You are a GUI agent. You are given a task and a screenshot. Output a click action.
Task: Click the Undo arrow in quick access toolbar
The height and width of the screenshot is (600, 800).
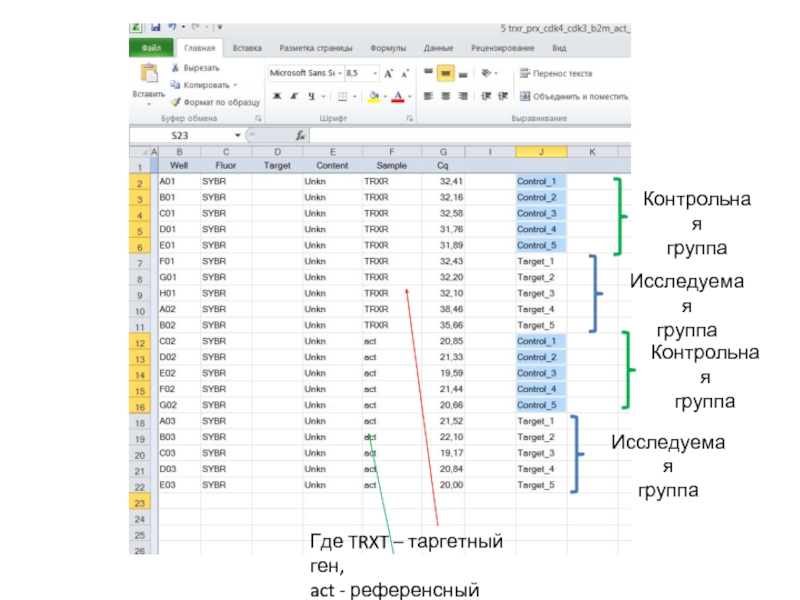pos(173,27)
